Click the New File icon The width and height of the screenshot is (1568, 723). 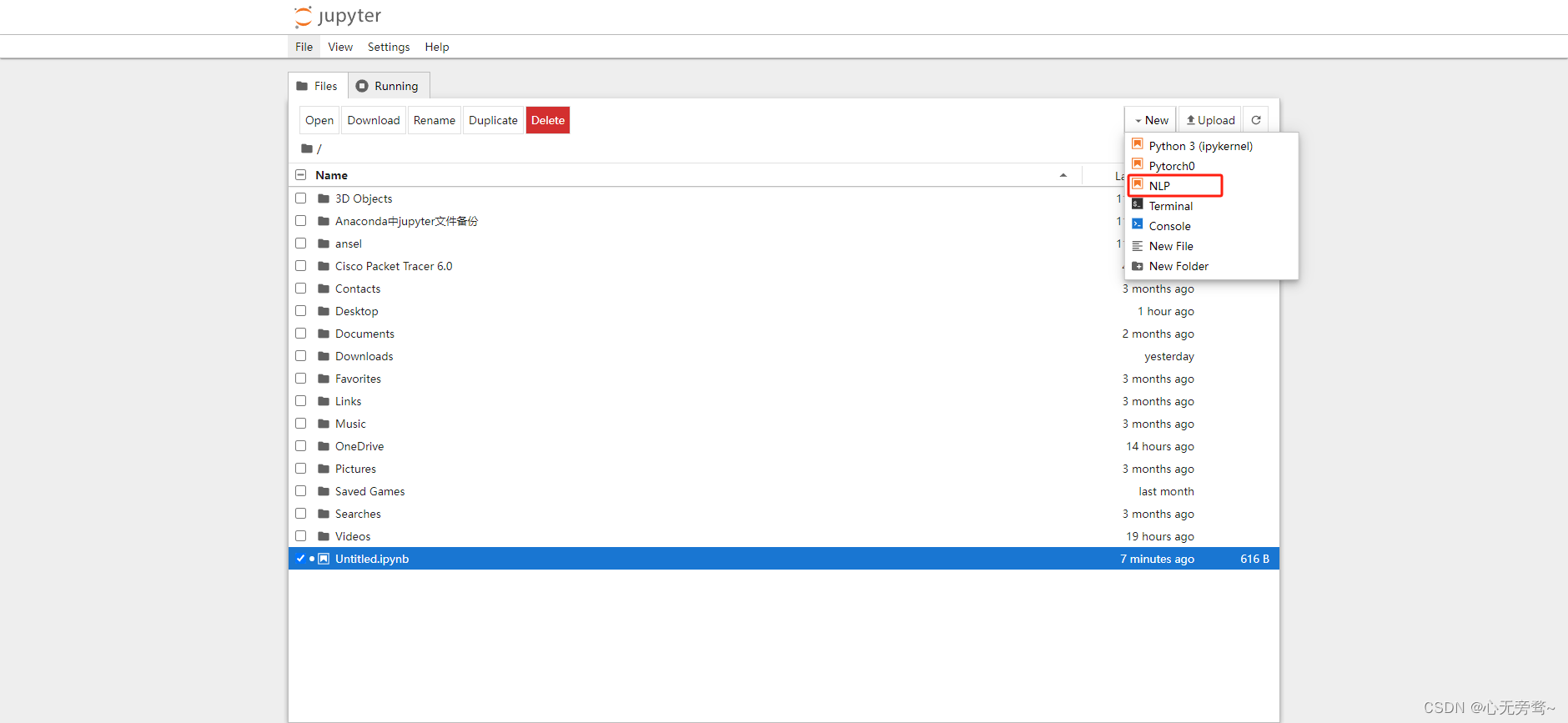[1137, 245]
